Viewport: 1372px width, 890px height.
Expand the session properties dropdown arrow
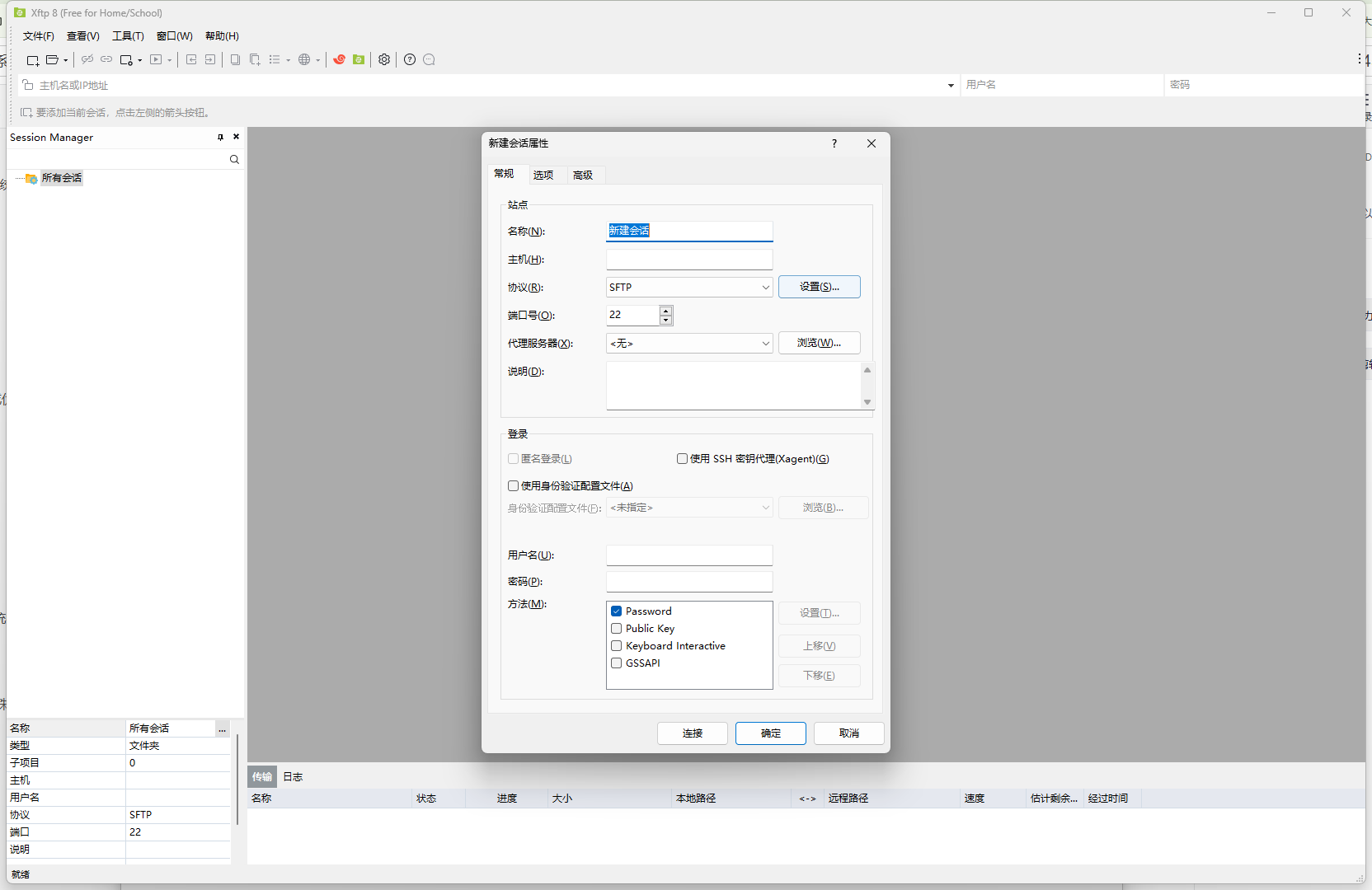[140, 60]
